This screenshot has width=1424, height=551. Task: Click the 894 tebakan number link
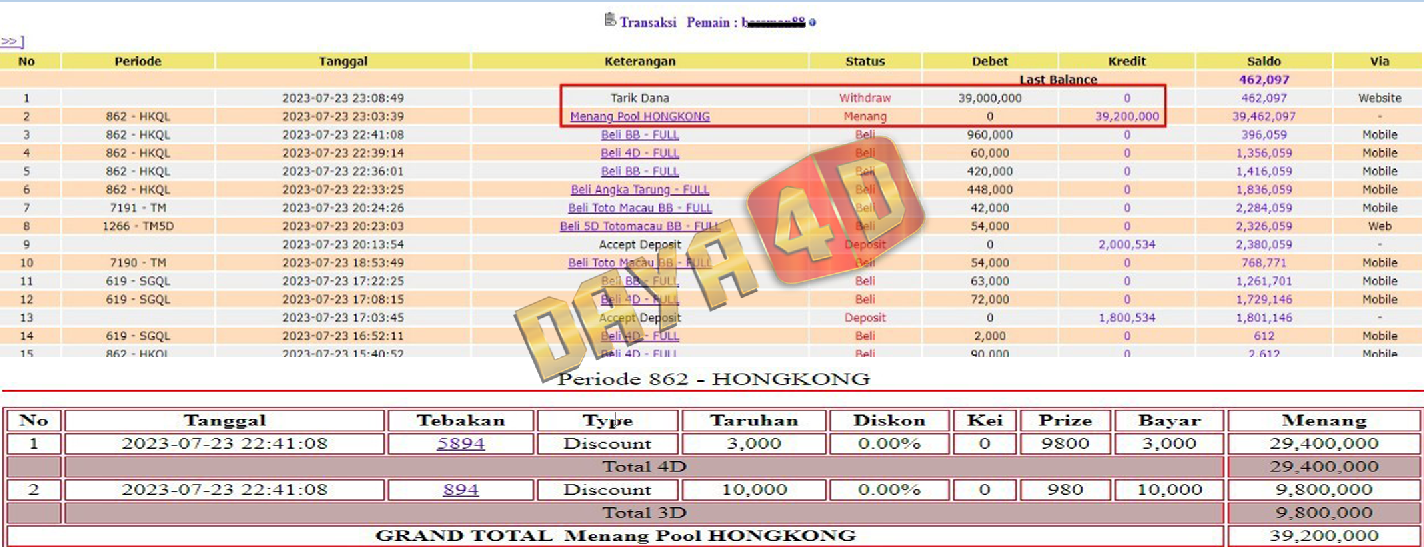coord(461,490)
